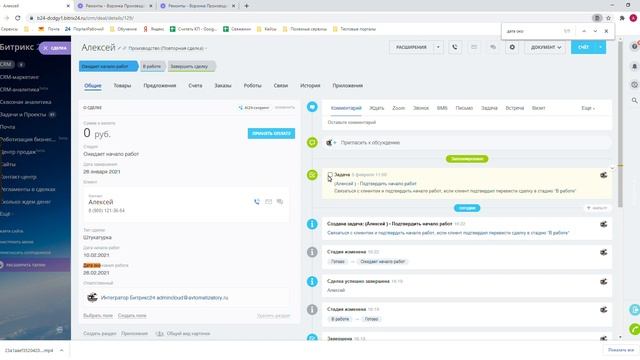
Task: Open the Счета tab
Action: pos(195,86)
